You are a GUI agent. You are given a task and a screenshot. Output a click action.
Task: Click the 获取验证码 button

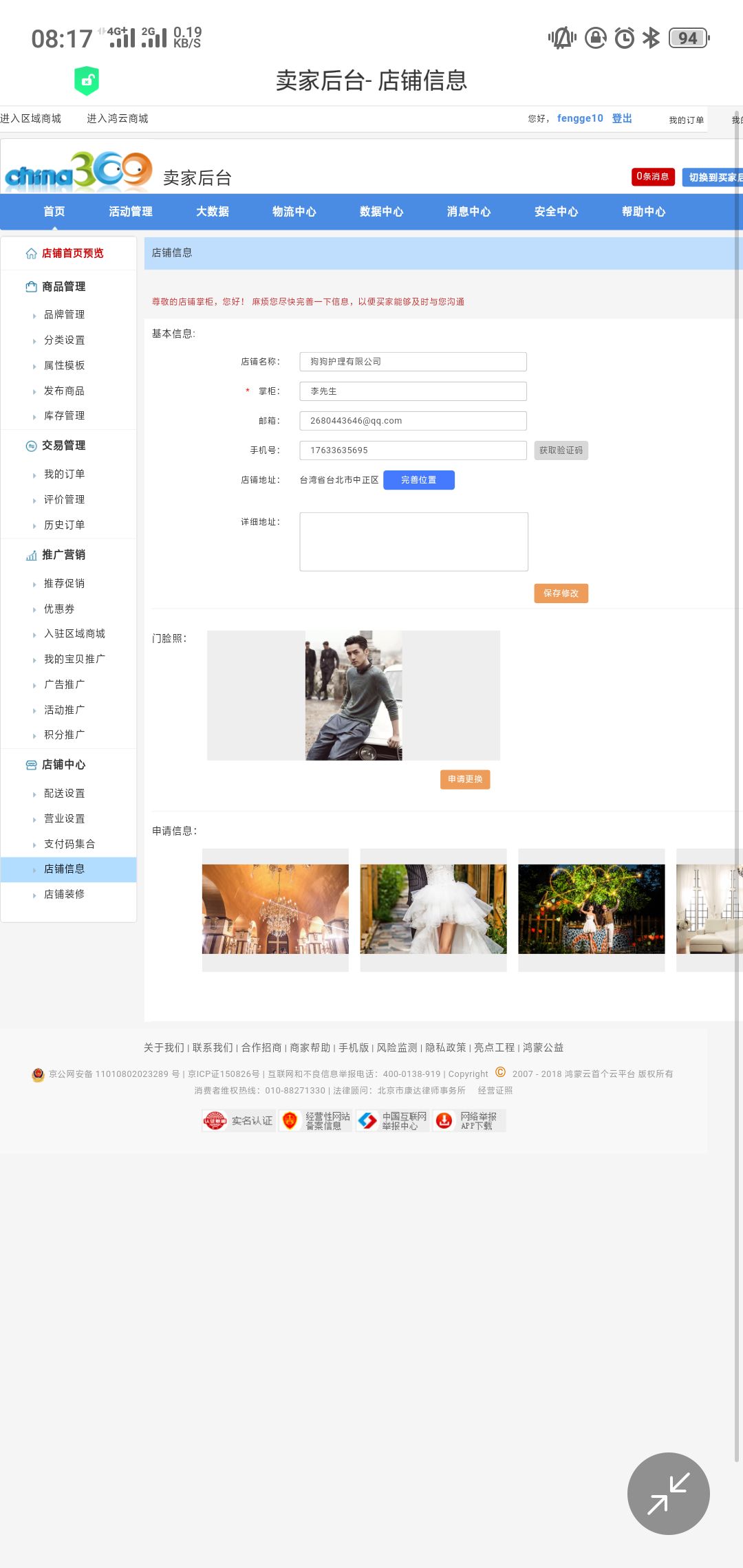(561, 450)
